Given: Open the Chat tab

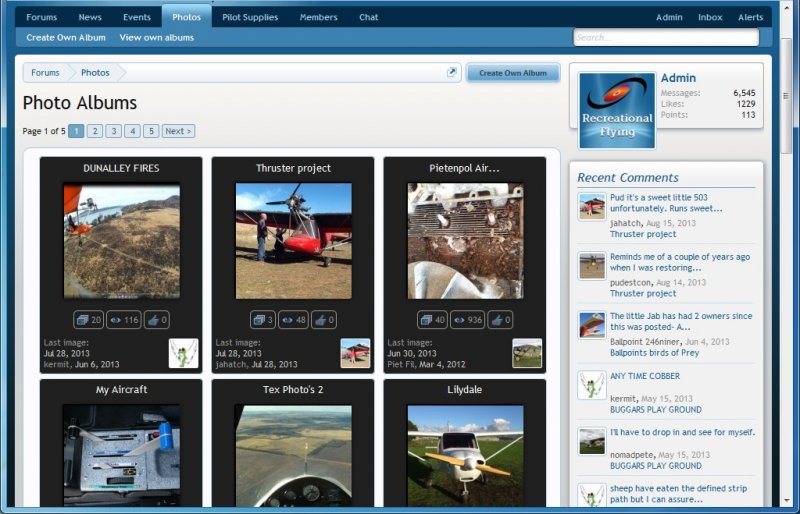Looking at the screenshot, I should click(x=368, y=17).
